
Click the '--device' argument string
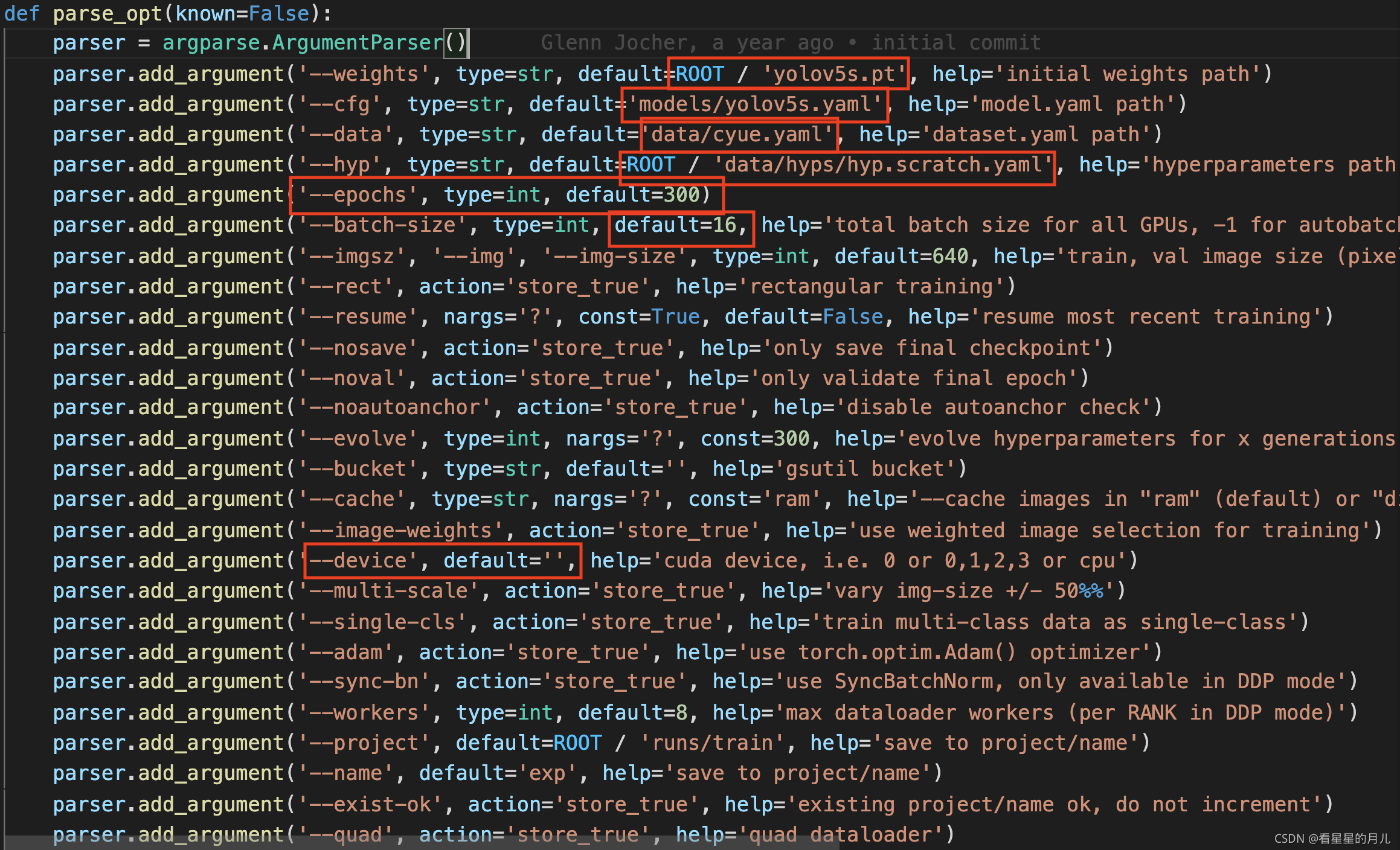(358, 561)
